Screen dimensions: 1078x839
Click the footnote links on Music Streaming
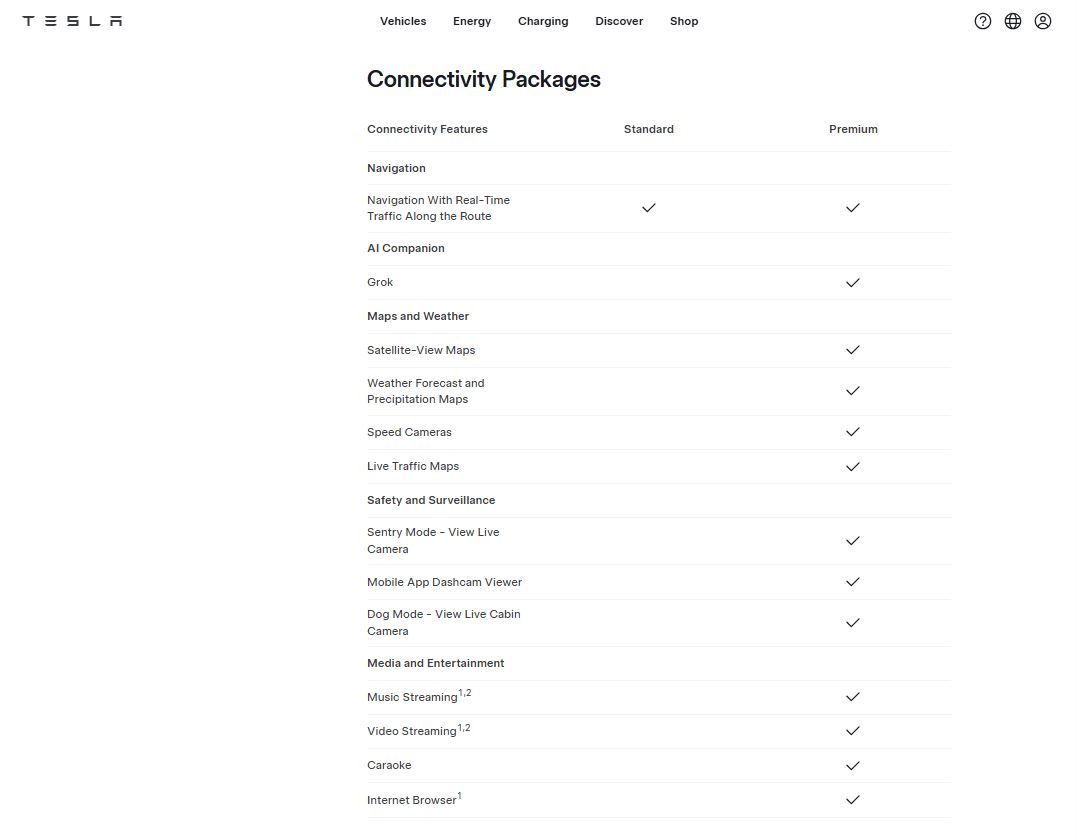pos(465,690)
